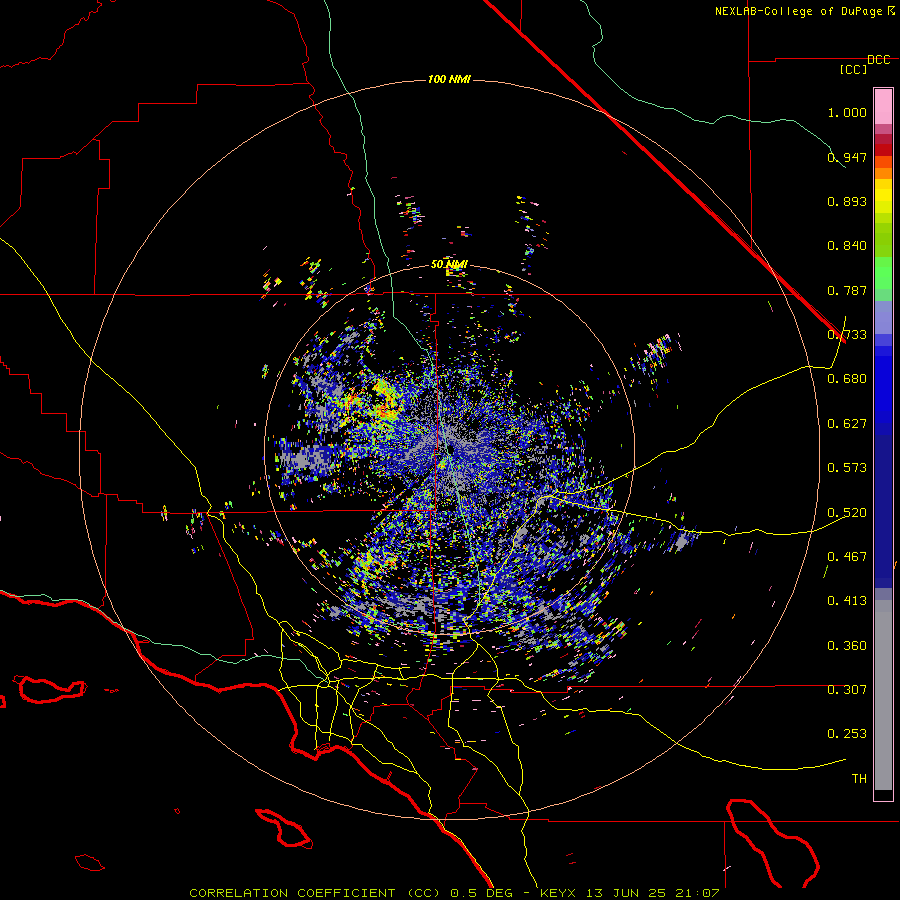The height and width of the screenshot is (900, 900).
Task: Click the 0.627 scale label
Action: (847, 423)
